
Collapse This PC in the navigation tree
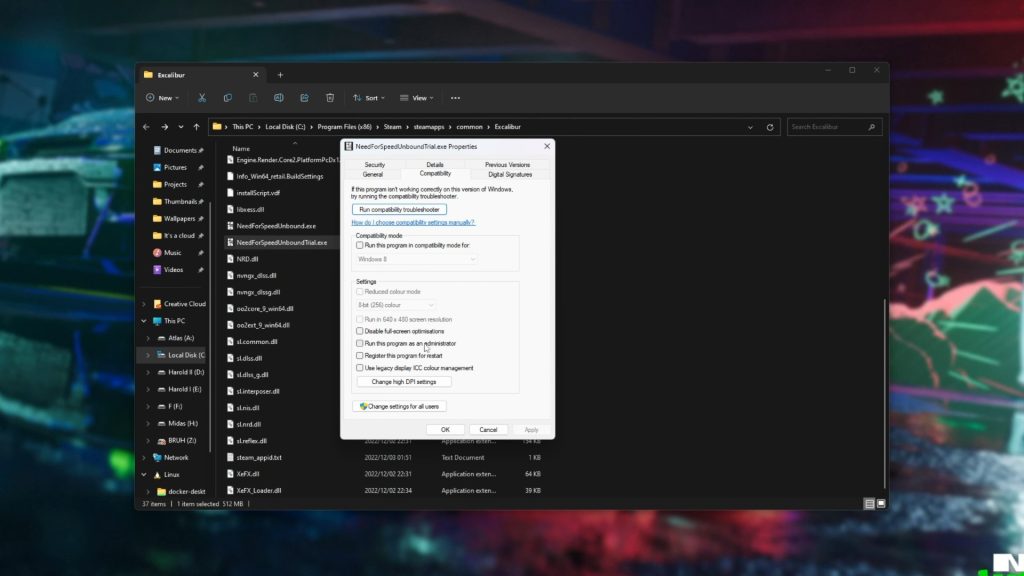tap(144, 321)
